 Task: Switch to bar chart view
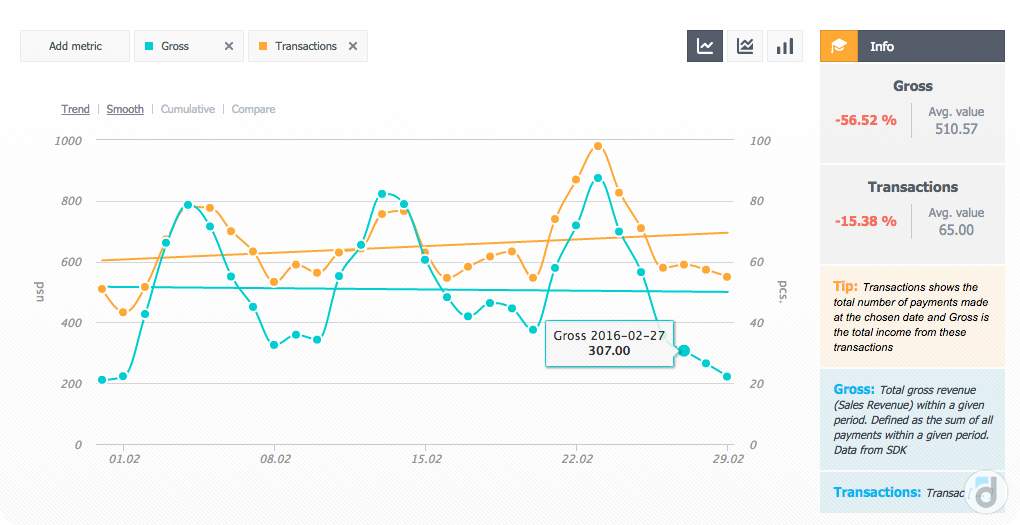point(785,46)
